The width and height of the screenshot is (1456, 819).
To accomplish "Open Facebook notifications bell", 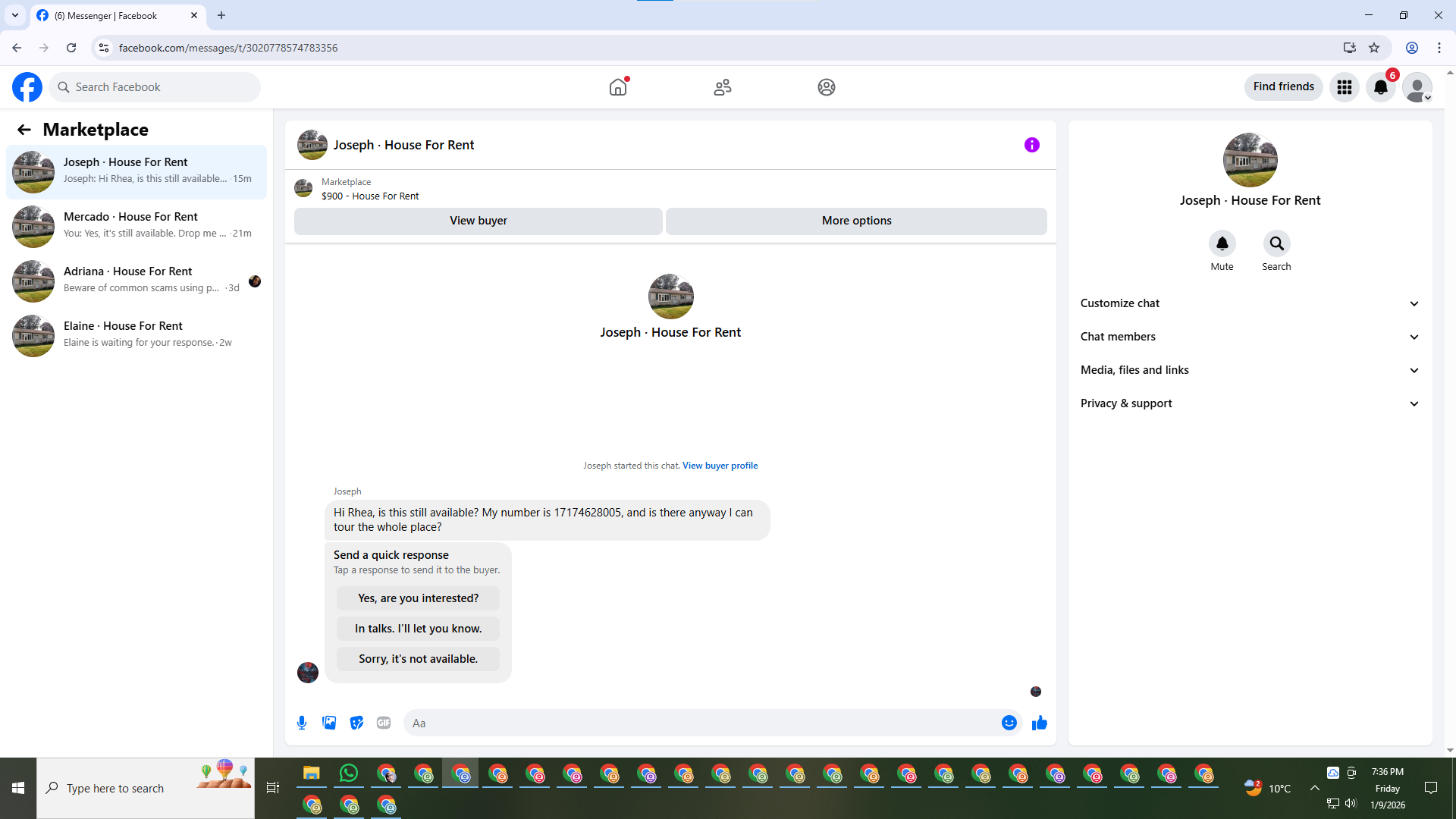I will (1380, 87).
